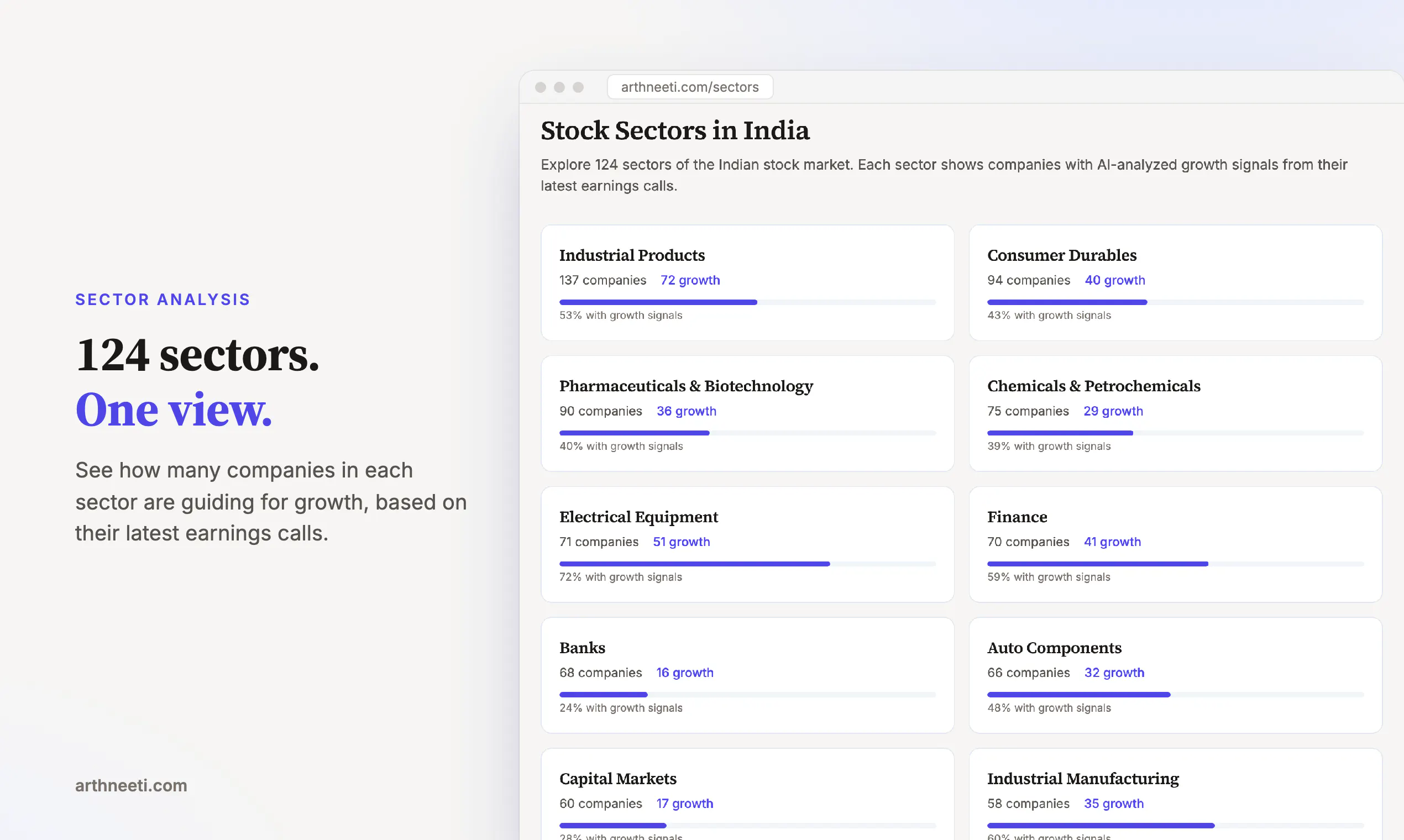The image size is (1404, 840).
Task: Click '75 companies' text
Action: click(1028, 411)
